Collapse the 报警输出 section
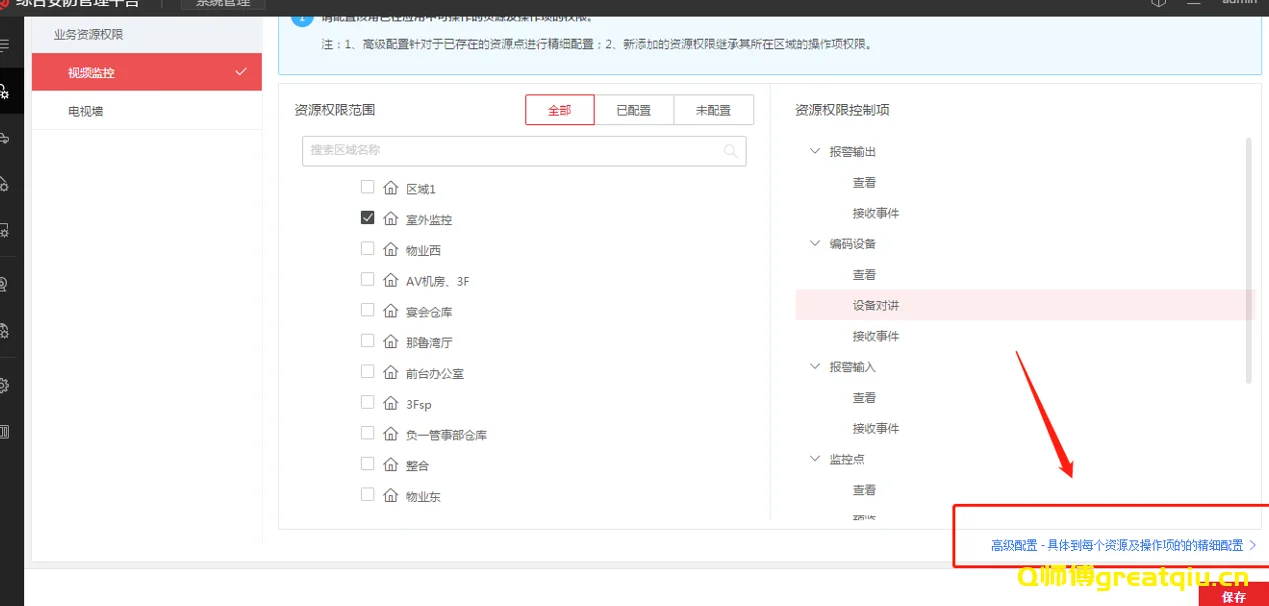Image resolution: width=1269 pixels, height=606 pixels. pos(814,151)
